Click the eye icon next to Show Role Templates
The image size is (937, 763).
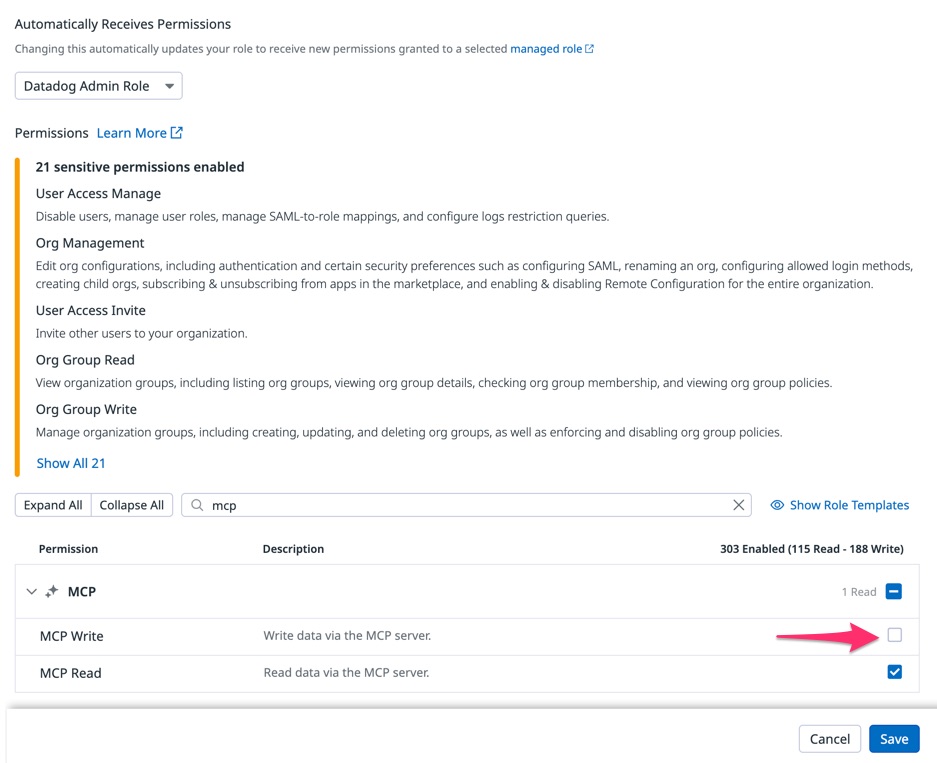pyautogui.click(x=777, y=505)
